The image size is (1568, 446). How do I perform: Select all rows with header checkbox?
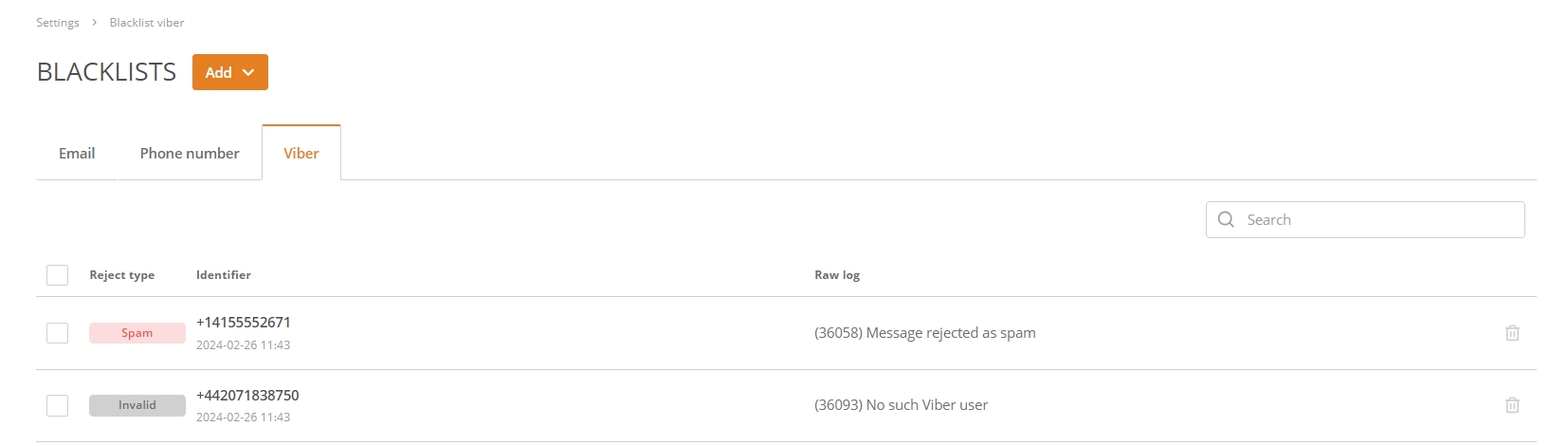pos(58,275)
